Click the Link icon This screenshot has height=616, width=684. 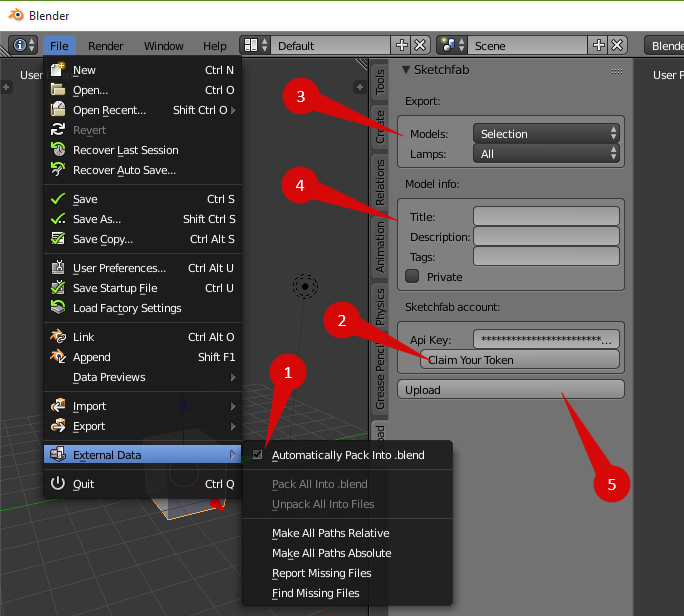(58, 337)
